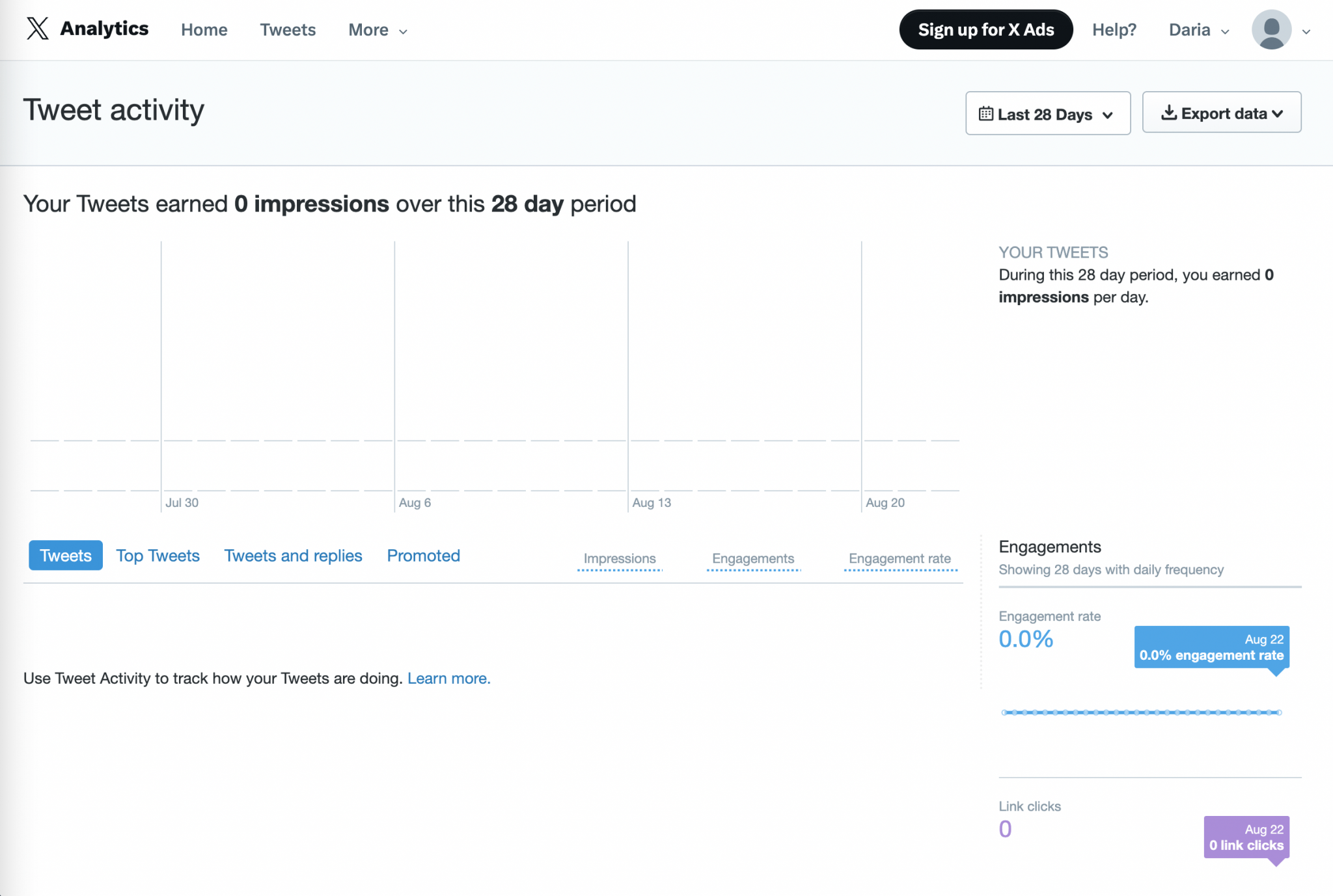Screen dimensions: 1333x896
Task: Go to Home in the navigation bar
Action: point(204,30)
